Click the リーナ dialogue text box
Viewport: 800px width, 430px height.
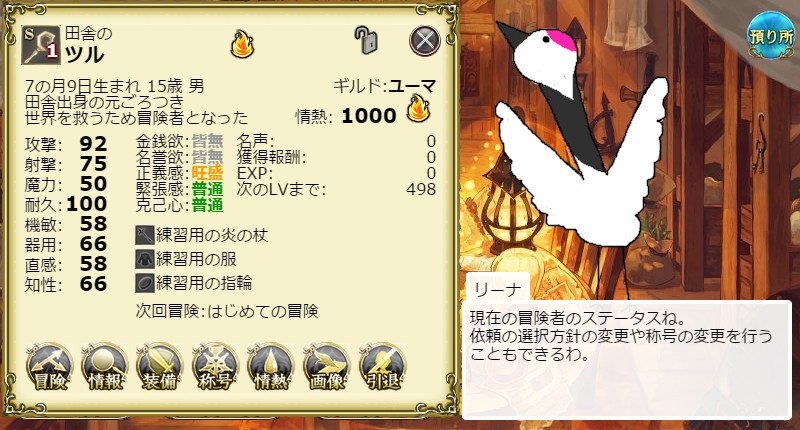pyautogui.click(x=627, y=360)
